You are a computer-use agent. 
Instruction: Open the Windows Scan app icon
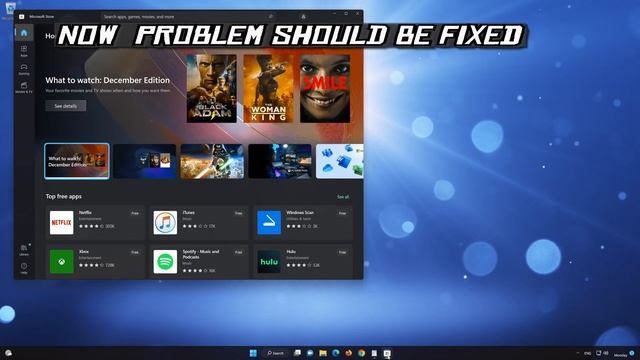click(x=269, y=222)
